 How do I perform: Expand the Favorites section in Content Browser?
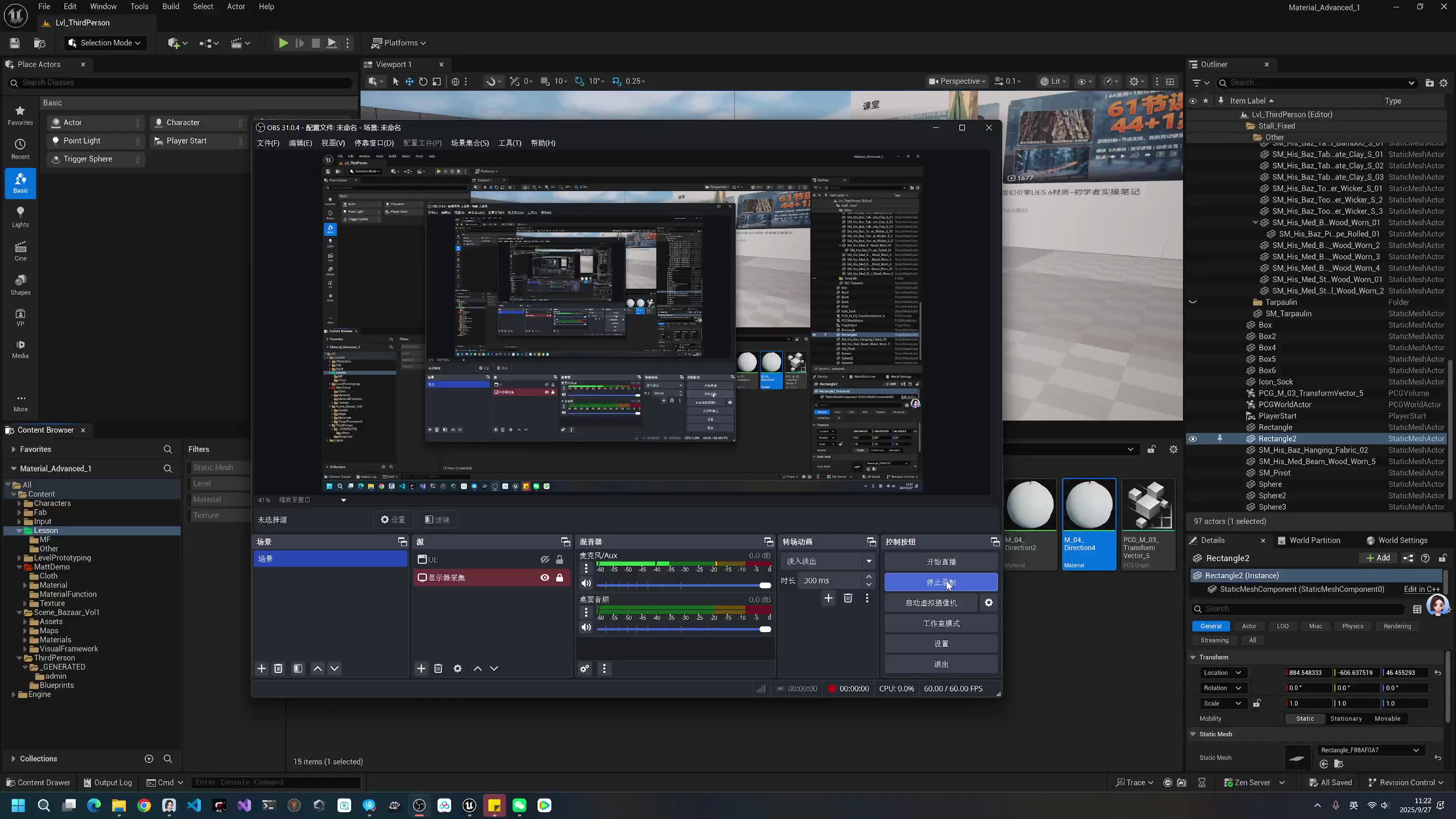13,449
